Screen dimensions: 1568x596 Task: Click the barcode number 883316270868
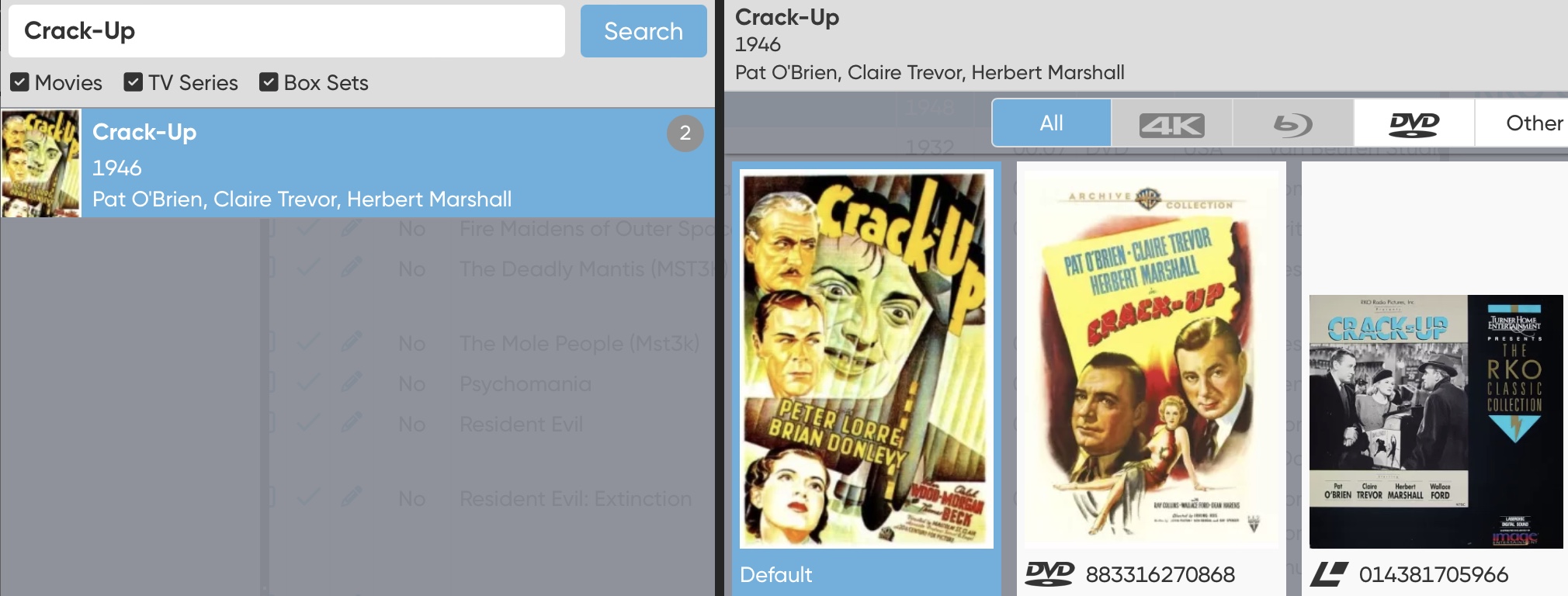point(1160,574)
